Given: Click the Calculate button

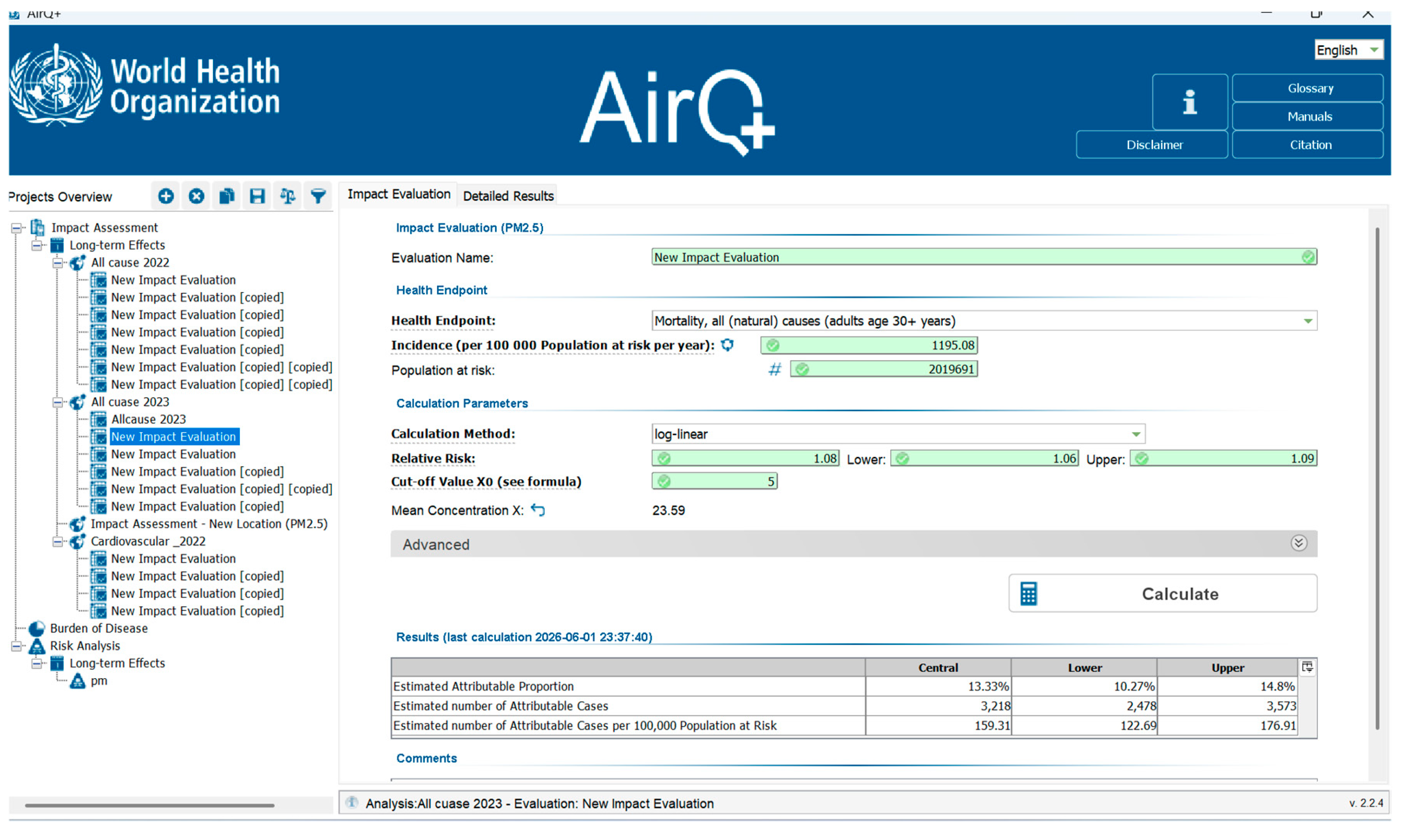Looking at the screenshot, I should click(x=1163, y=593).
